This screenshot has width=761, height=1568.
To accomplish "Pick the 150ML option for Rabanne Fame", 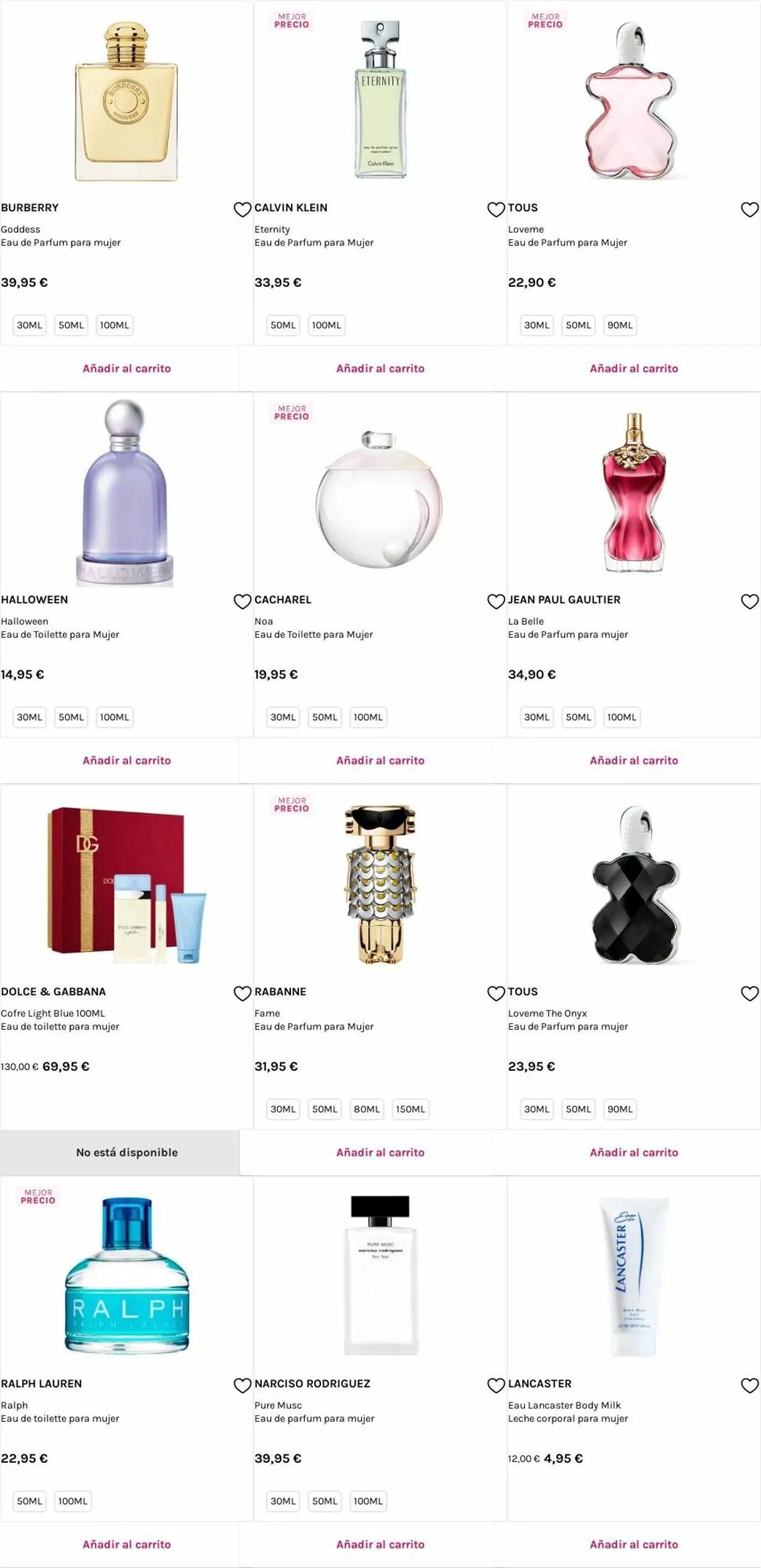I will click(x=410, y=1109).
